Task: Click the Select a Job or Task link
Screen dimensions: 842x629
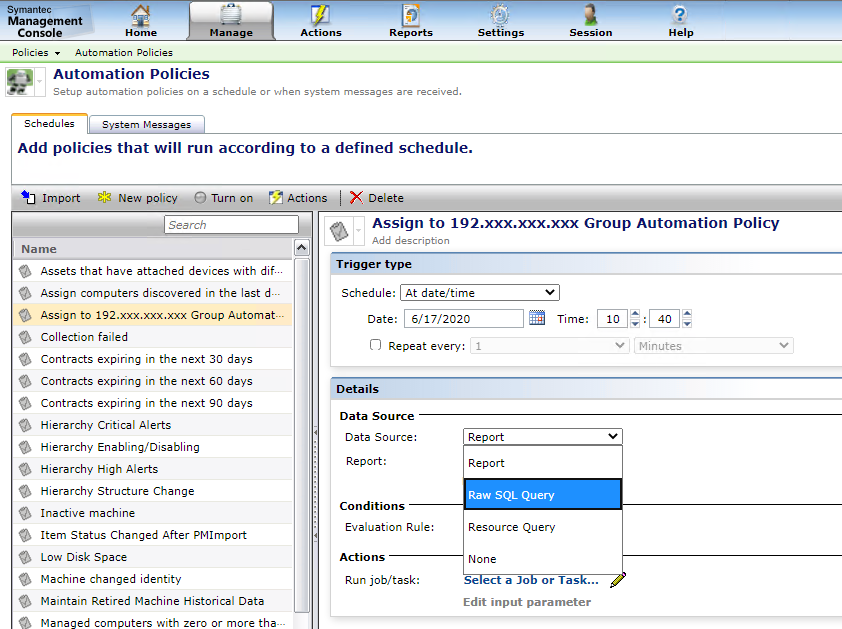Action: [531, 580]
